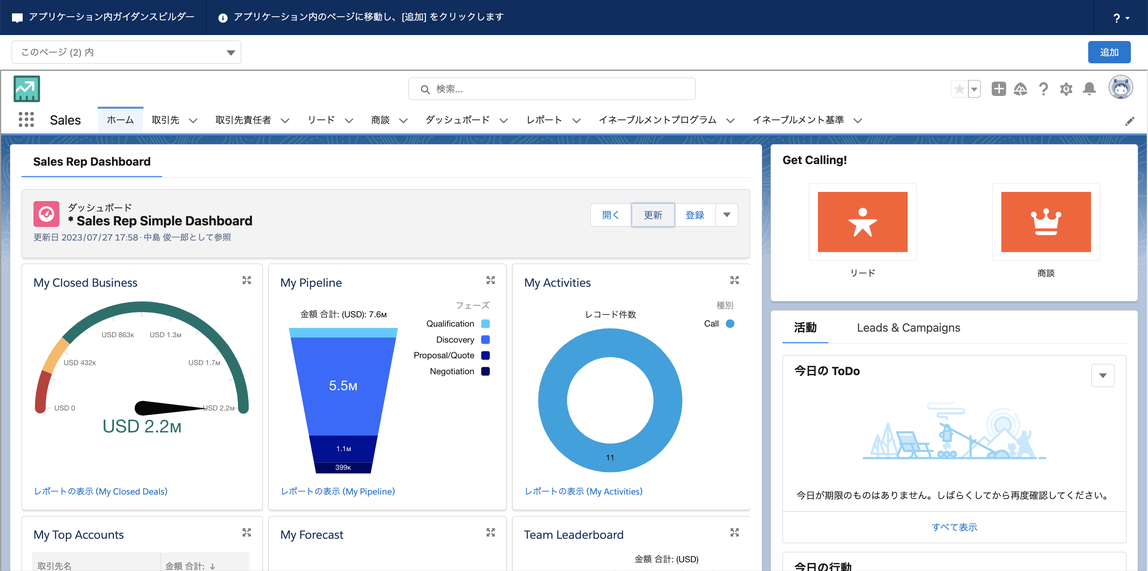Expand the My Closed Business chart
Viewport: 1148px width, 571px height.
[x=247, y=280]
